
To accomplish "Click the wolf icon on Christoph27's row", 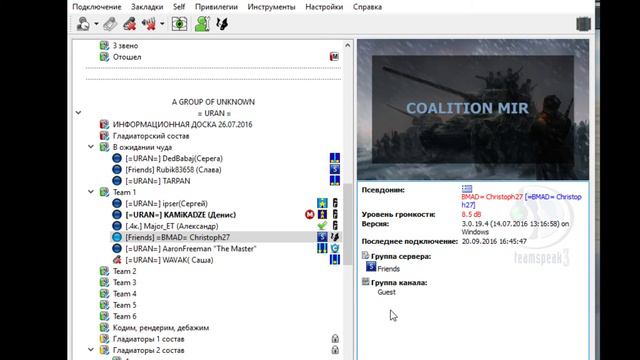I will pyautogui.click(x=335, y=237).
